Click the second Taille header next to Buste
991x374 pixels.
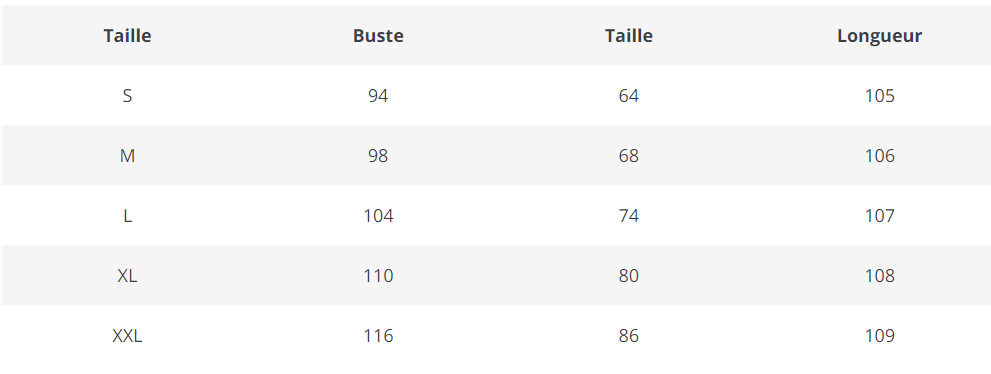click(x=629, y=36)
